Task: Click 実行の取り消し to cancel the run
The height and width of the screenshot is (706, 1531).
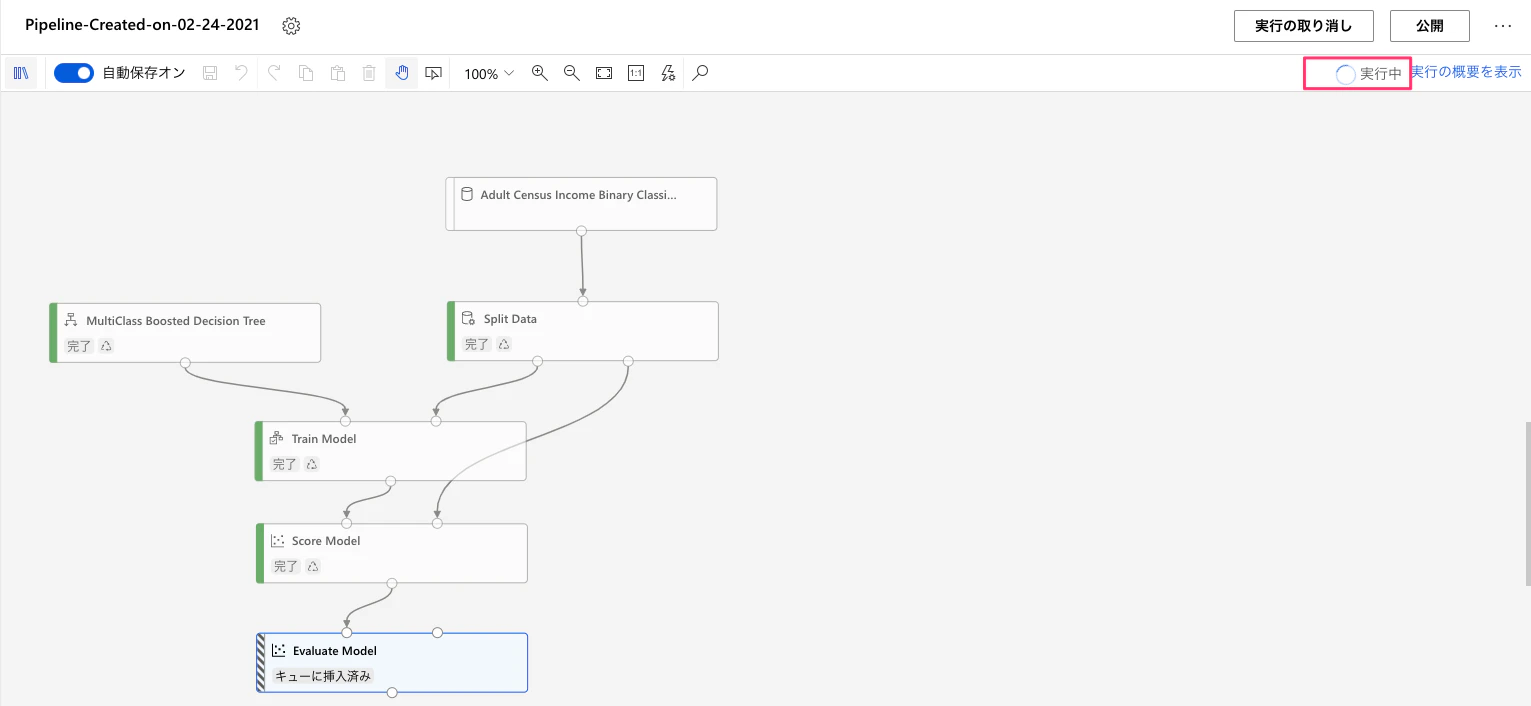Action: tap(1303, 26)
